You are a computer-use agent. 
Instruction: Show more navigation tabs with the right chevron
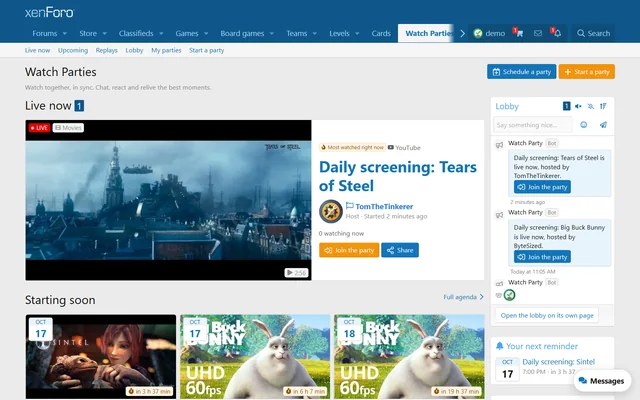(462, 33)
